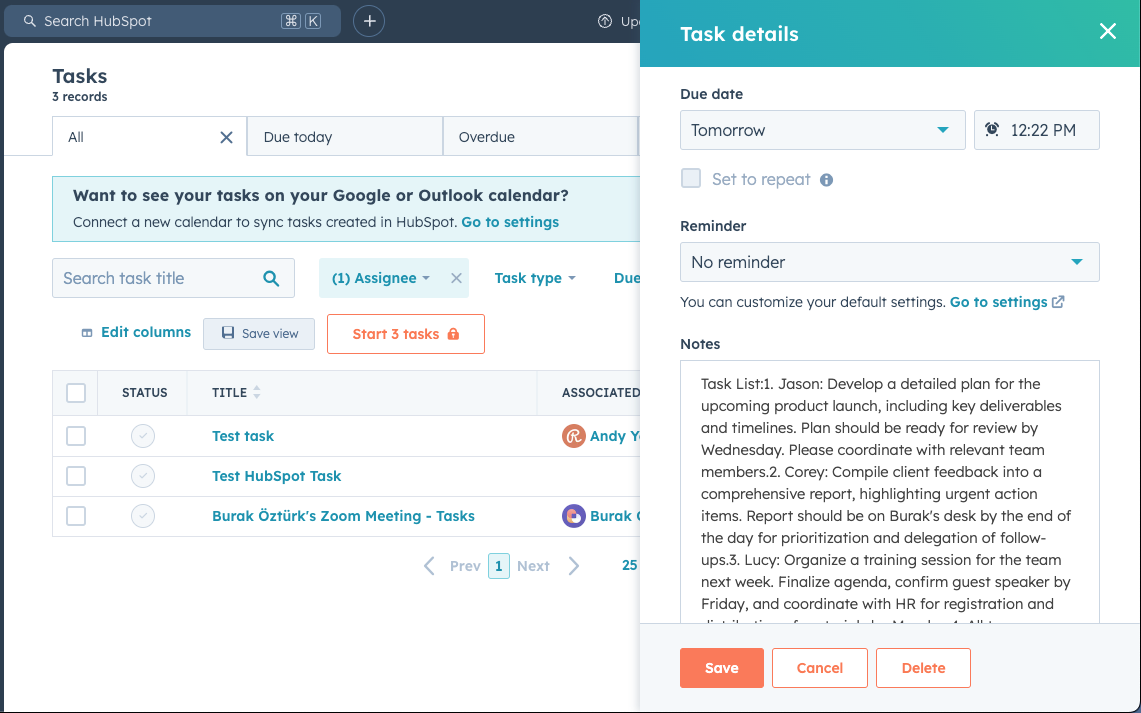Image resolution: width=1141 pixels, height=713 pixels.
Task: Mark Test task as complete
Action: click(143, 436)
